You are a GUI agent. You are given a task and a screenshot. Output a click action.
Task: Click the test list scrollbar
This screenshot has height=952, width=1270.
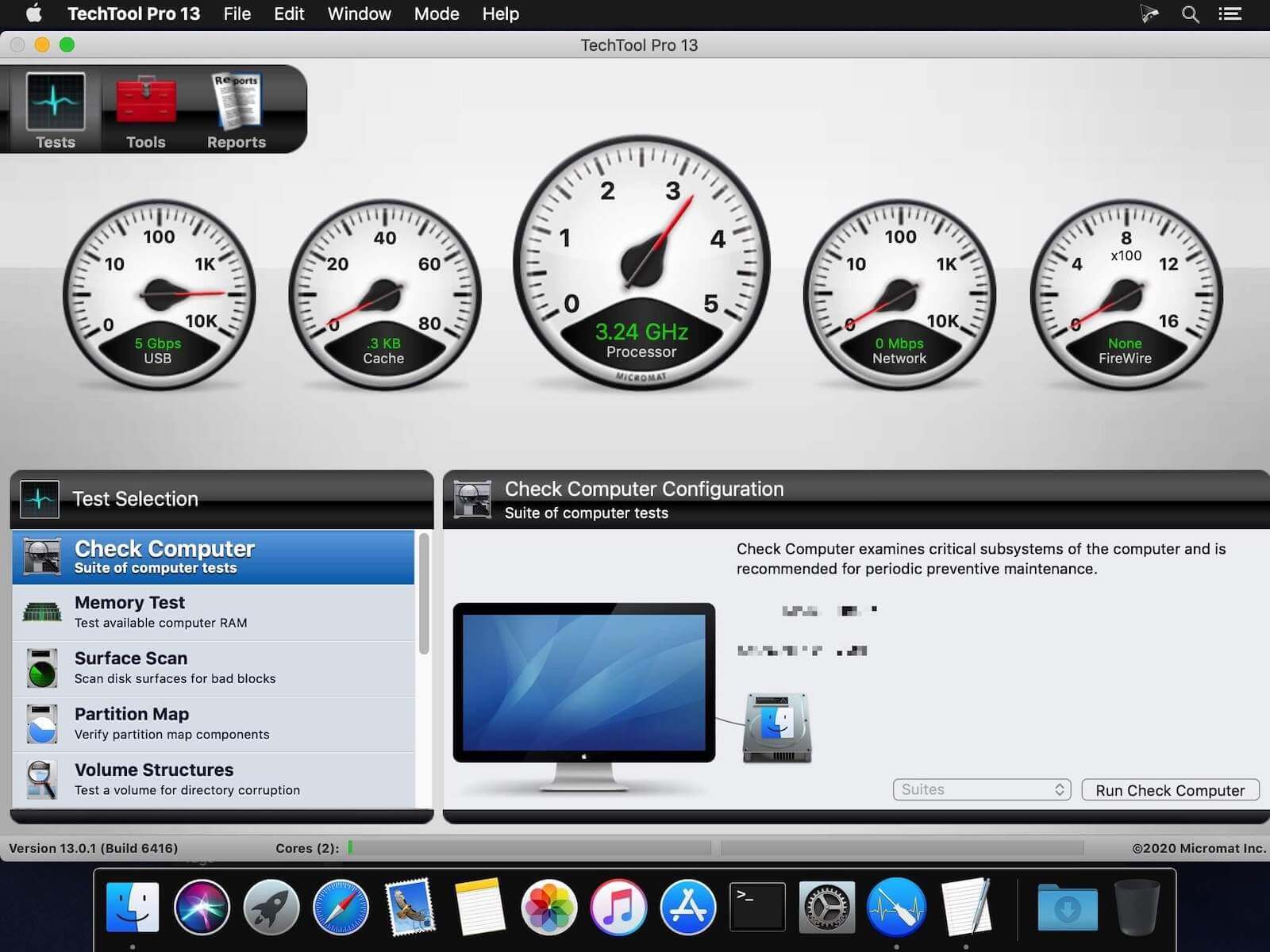(424, 593)
